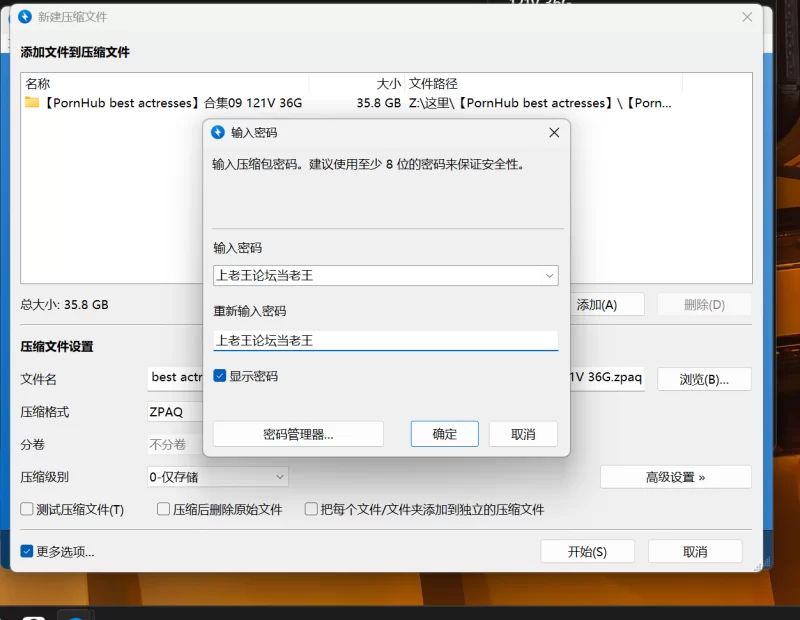Screen dimensions: 800x620
Task: Open the 压缩格式 ZPAQ dropdown
Action: coord(175,412)
